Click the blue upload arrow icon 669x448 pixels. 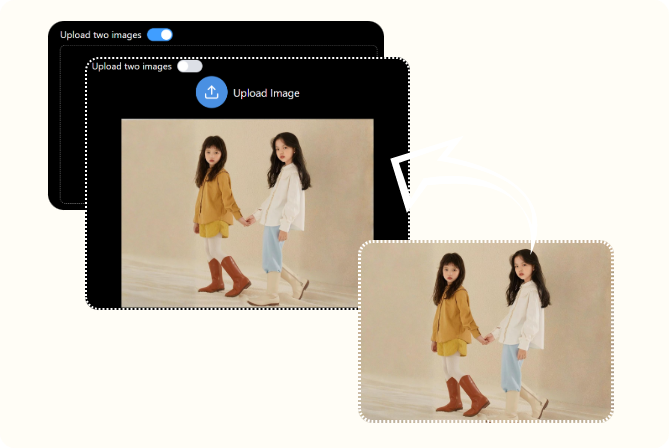(x=212, y=92)
